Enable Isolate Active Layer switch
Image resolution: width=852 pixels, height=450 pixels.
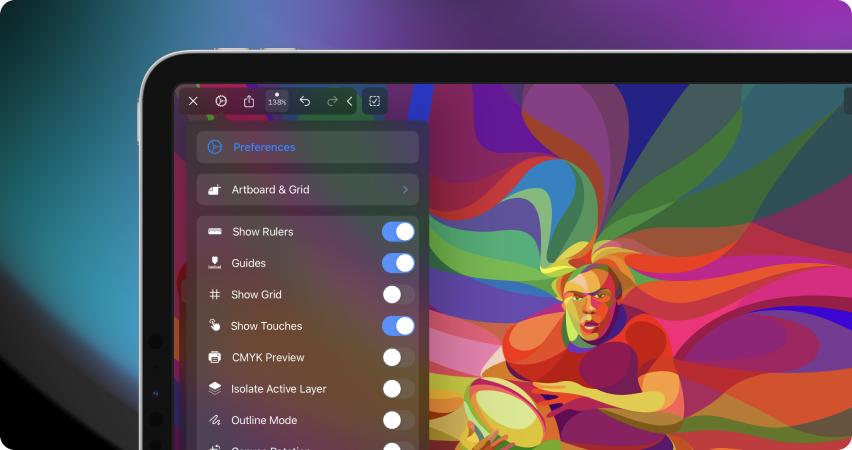(x=398, y=389)
